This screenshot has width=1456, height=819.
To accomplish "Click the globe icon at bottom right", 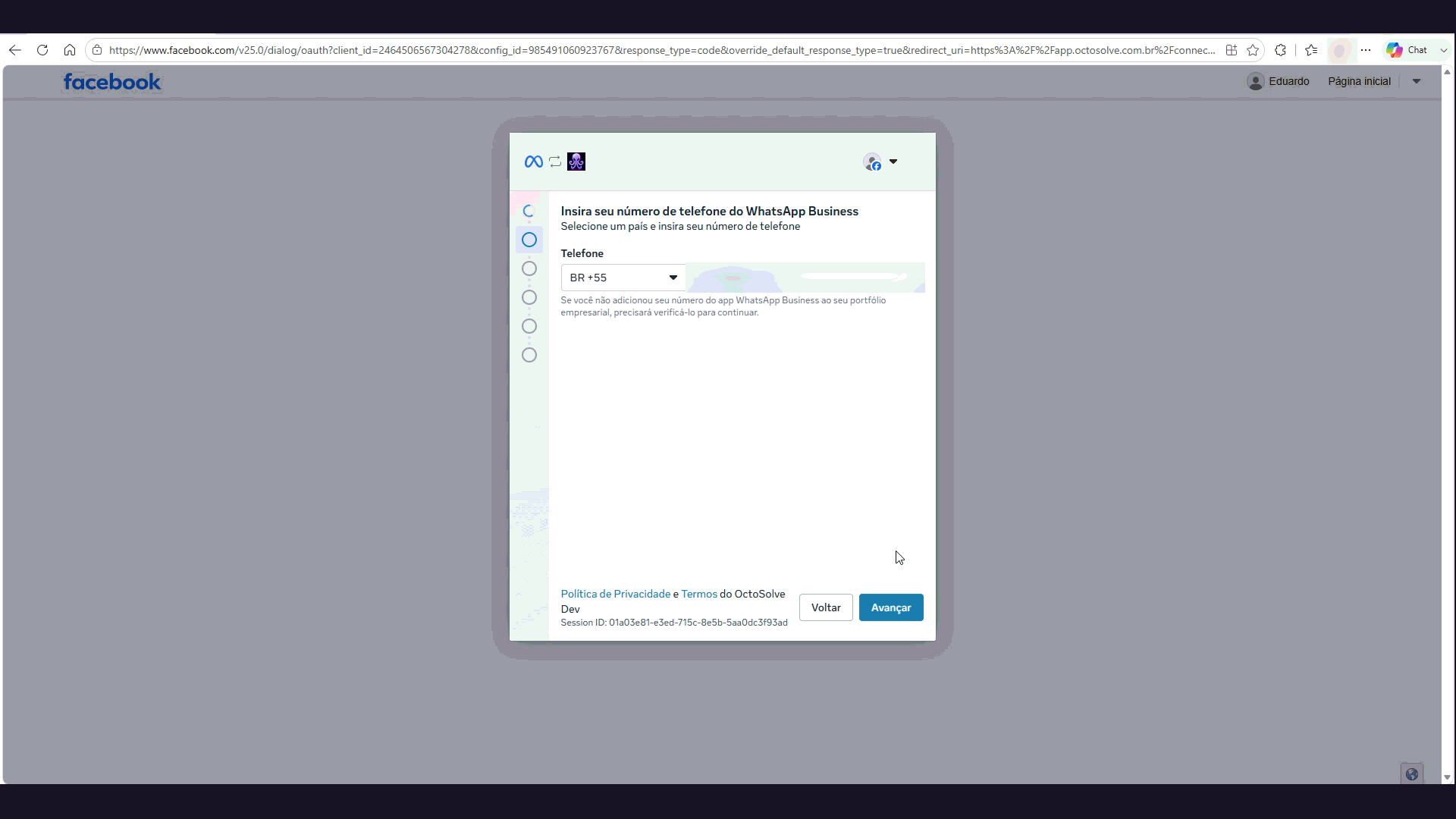I will click(1411, 774).
